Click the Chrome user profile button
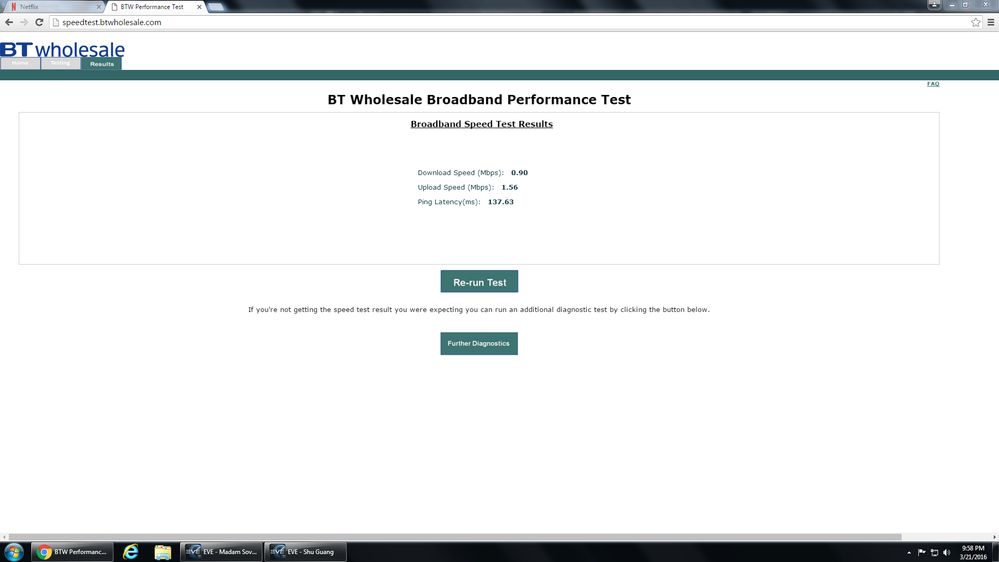 coord(933,4)
